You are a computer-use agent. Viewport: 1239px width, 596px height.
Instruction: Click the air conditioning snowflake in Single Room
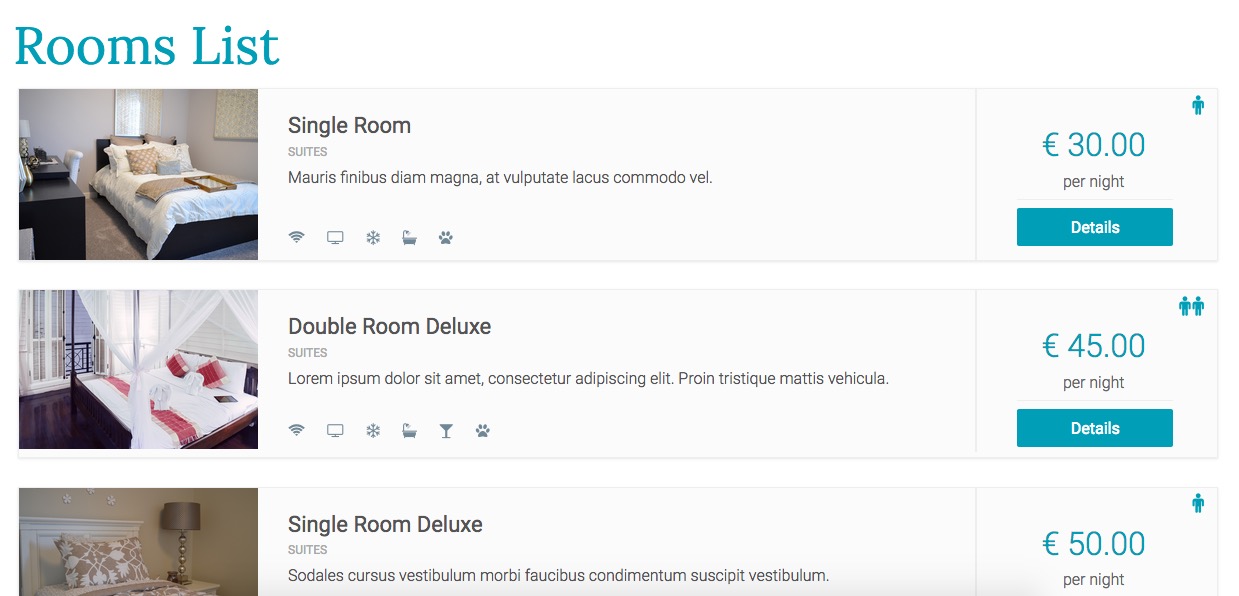[373, 238]
